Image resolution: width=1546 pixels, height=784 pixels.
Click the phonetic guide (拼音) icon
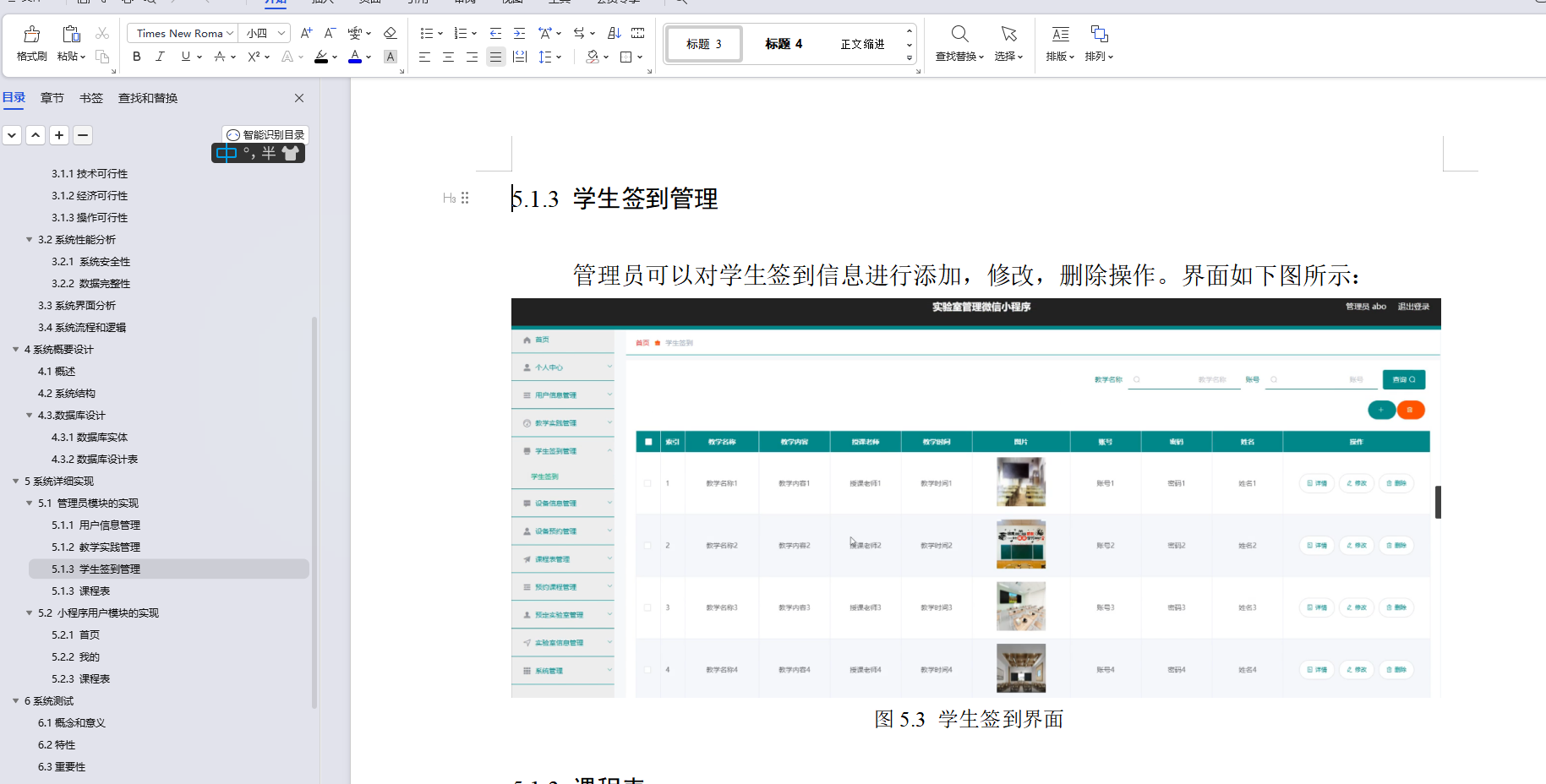(356, 32)
